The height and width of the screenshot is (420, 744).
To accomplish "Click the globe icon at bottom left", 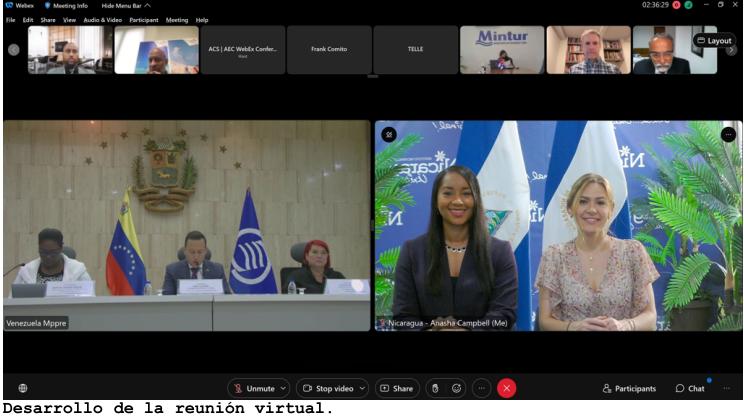I will click(22, 388).
